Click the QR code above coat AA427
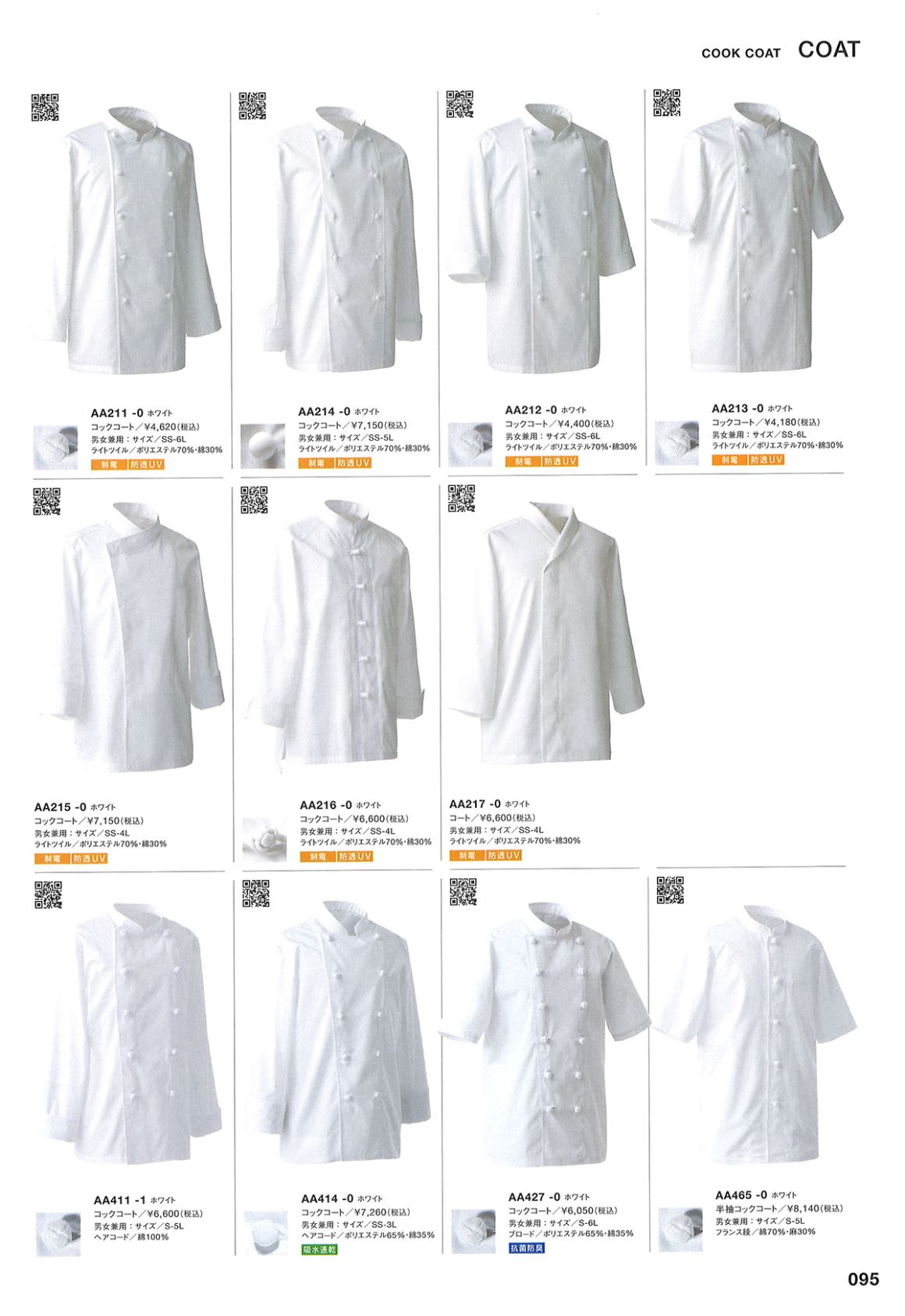Viewport: 905px width, 1316px height. tap(463, 892)
